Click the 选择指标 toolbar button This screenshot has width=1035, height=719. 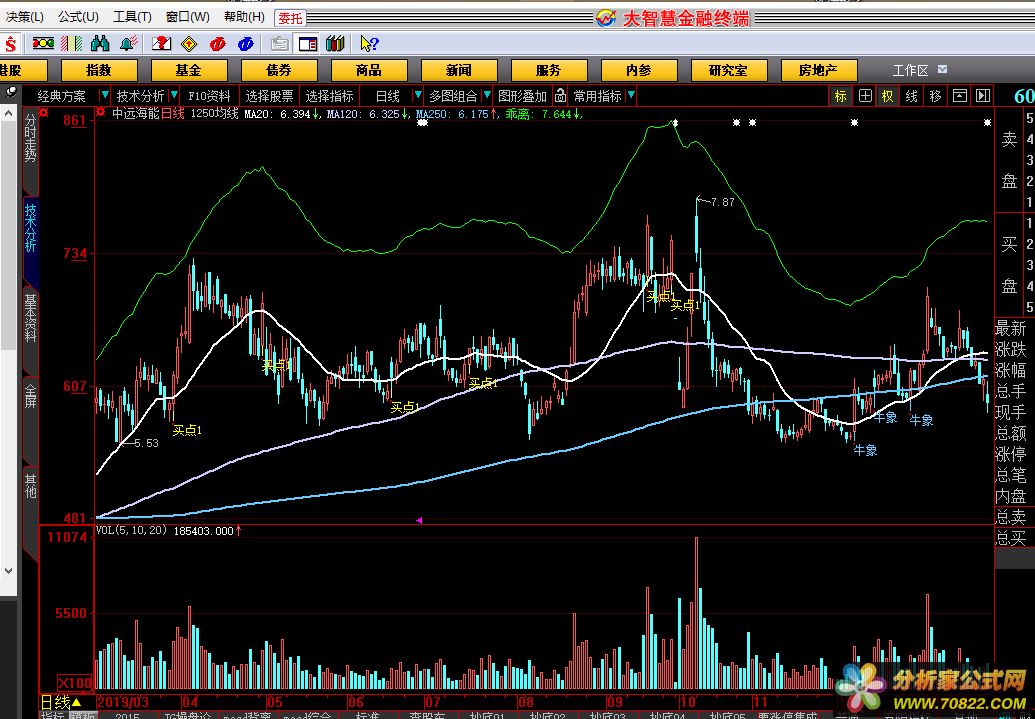coord(329,96)
